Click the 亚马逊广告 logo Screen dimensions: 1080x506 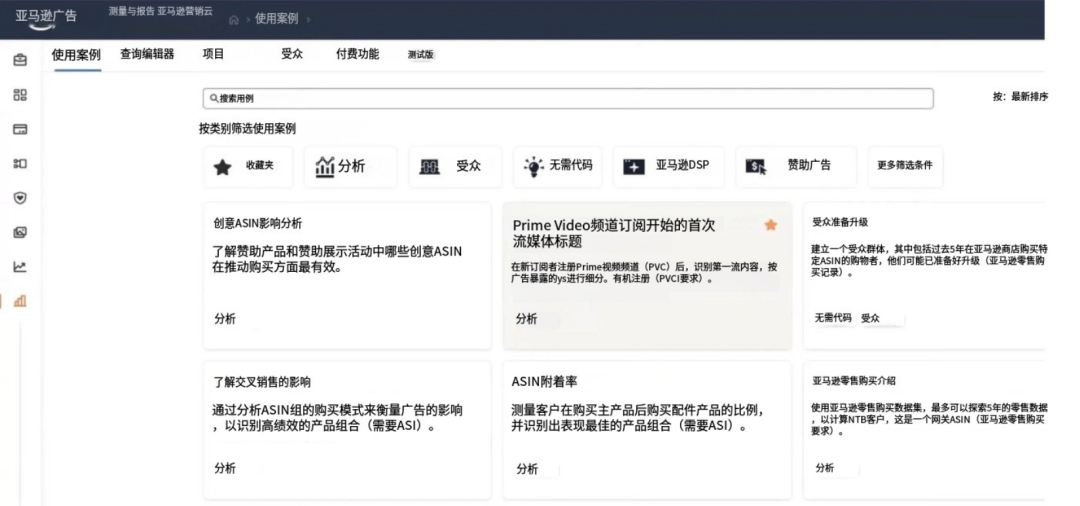(45, 18)
